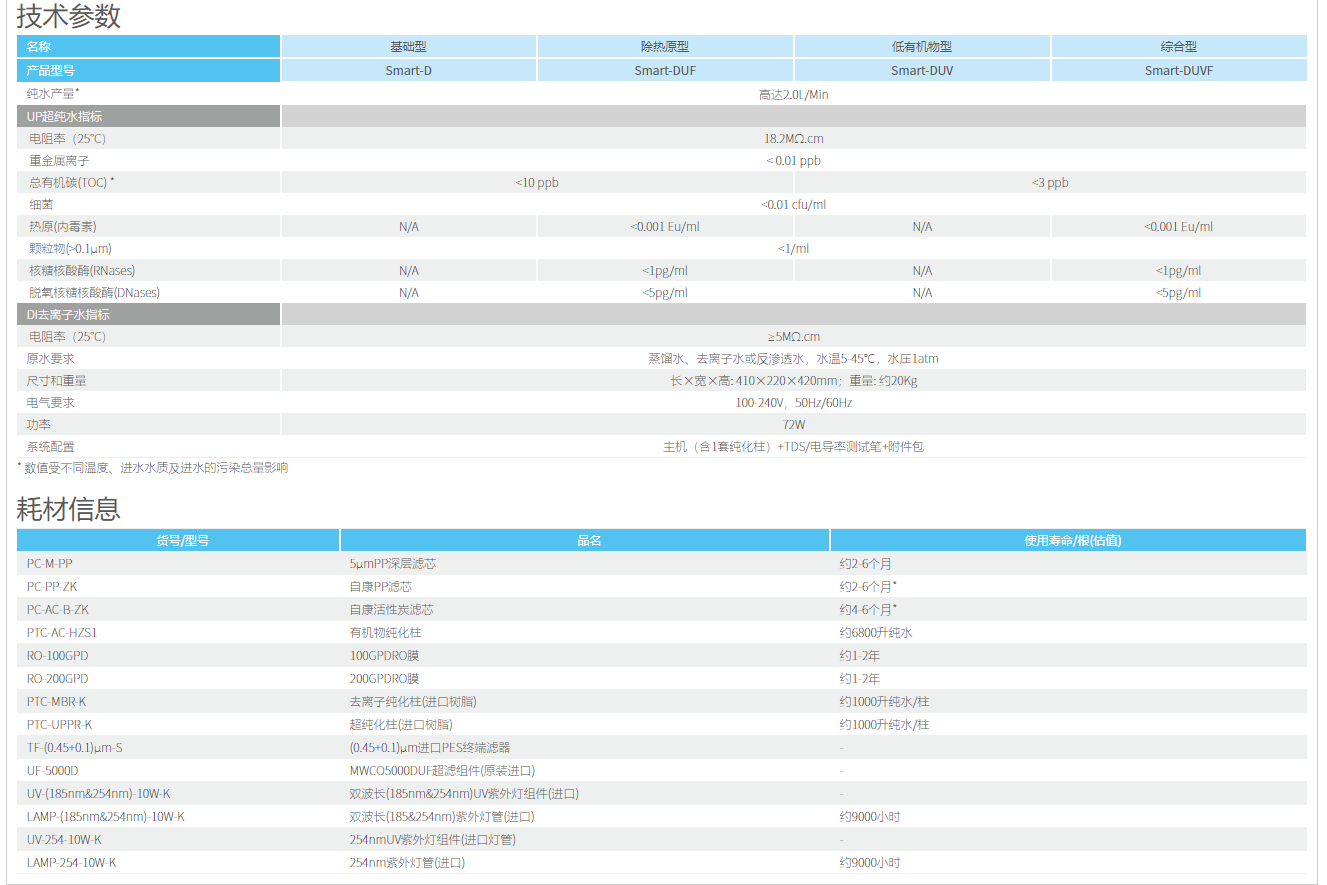Select the LAMP-254-10W-K part number
1327x885 pixels.
(72, 863)
